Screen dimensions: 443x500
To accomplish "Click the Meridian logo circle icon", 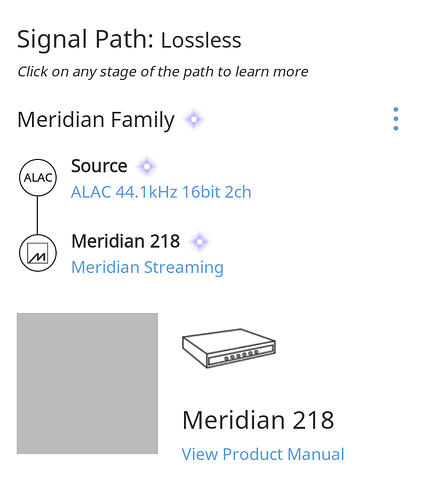I will [38, 253].
